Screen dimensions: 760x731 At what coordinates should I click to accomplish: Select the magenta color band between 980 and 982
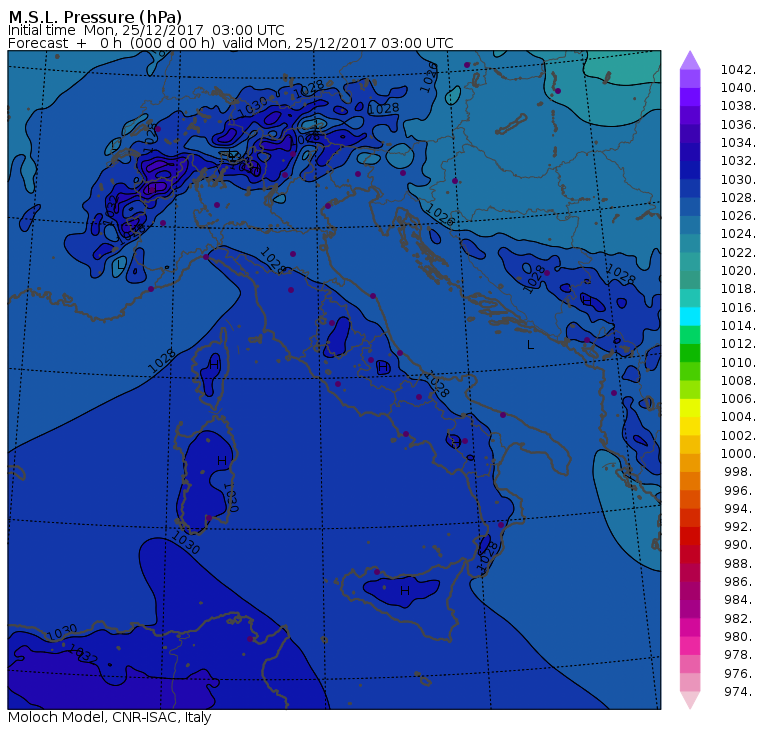pyautogui.click(x=690, y=627)
